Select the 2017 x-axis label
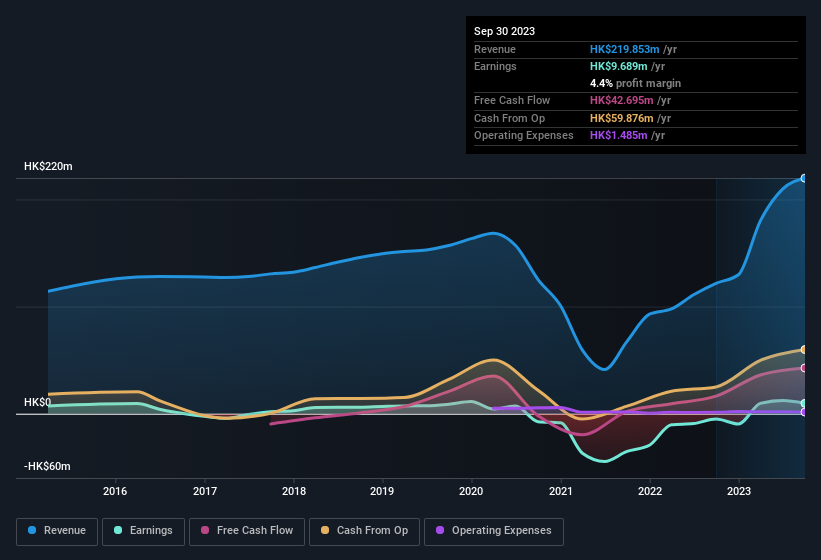Viewport: 821px width, 560px height. click(205, 491)
